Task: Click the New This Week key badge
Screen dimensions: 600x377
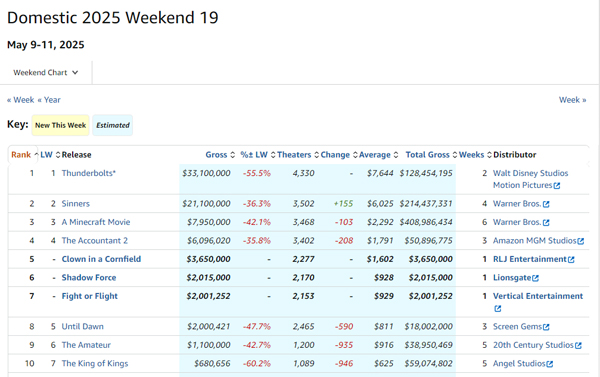Action: pos(60,125)
